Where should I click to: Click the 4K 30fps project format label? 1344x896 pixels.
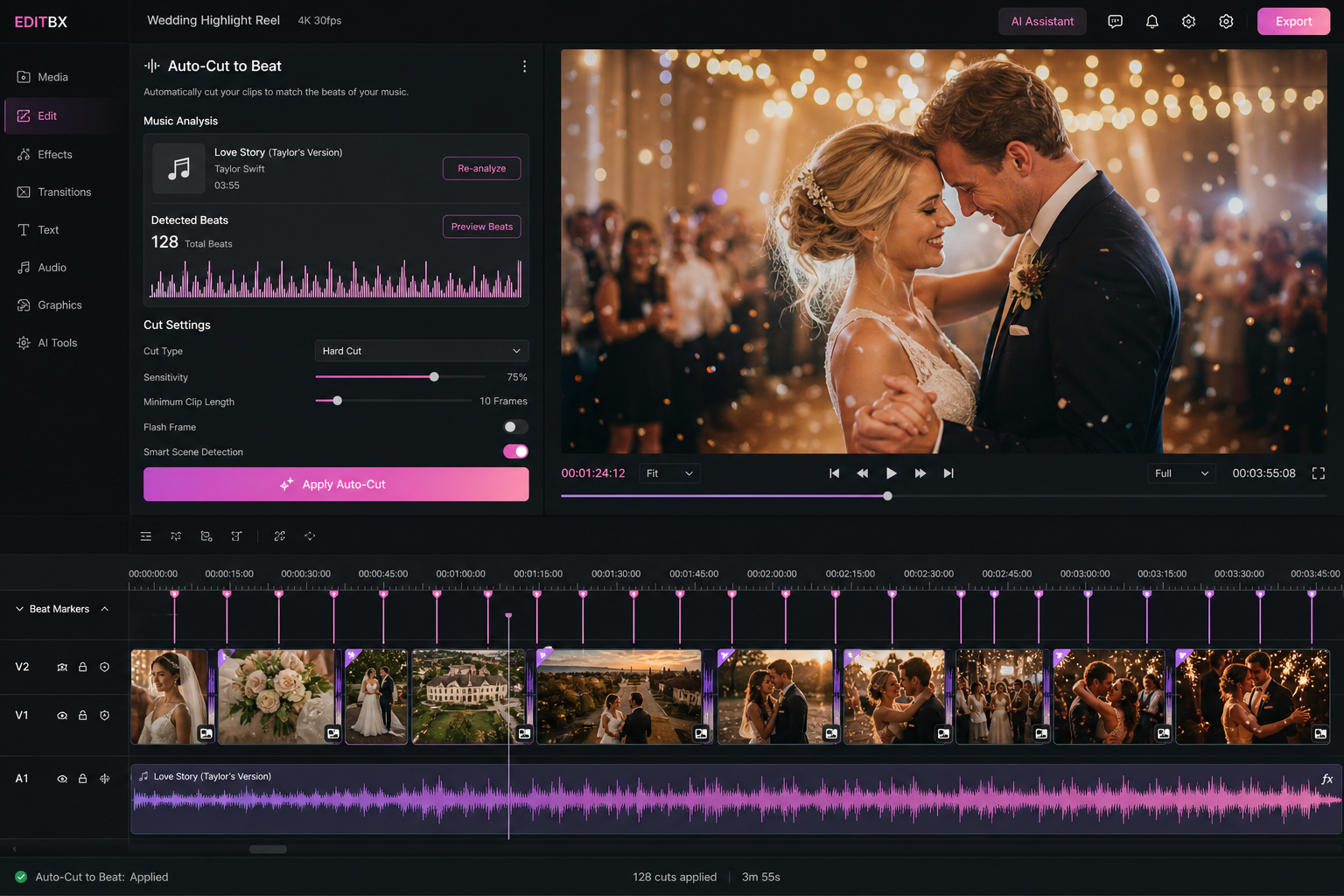pos(319,21)
